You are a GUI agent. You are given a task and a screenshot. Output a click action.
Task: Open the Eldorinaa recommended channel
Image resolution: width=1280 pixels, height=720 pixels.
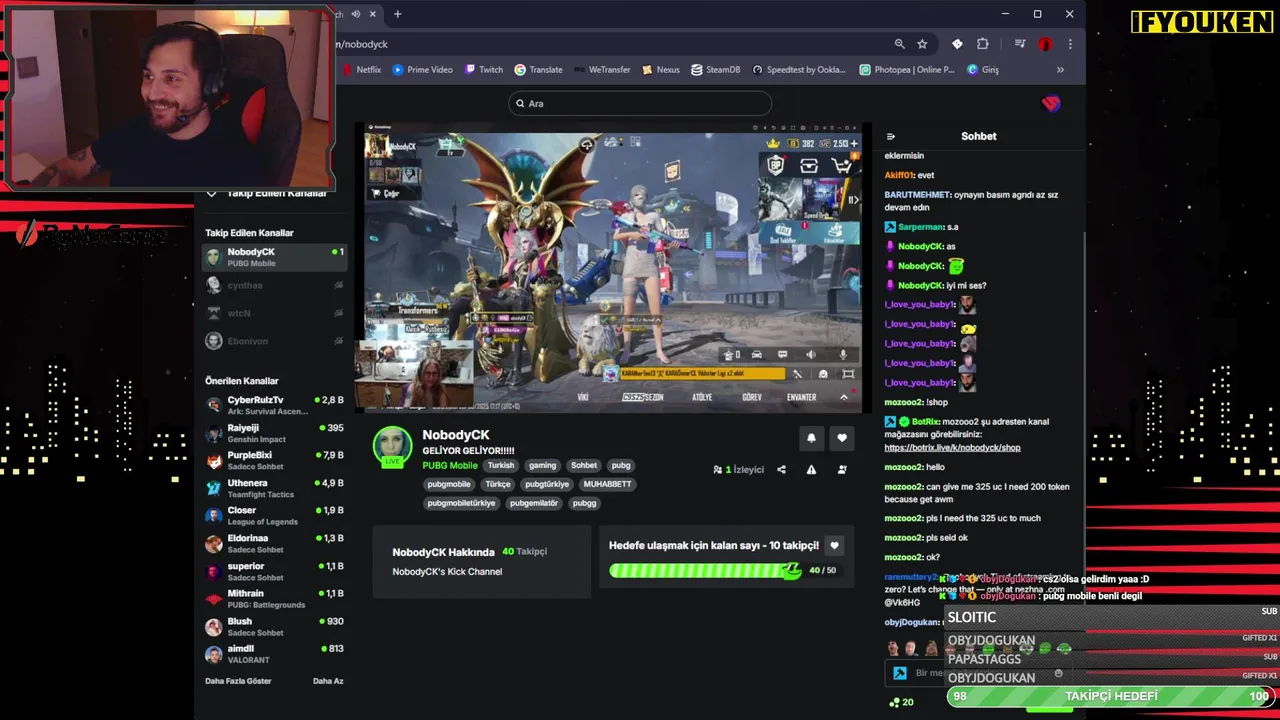274,544
